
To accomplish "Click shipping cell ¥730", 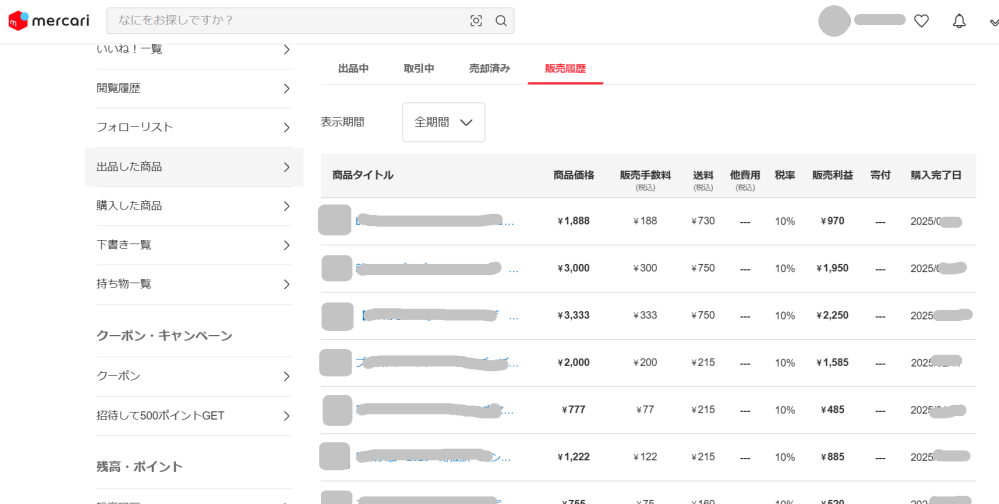I will tap(703, 221).
